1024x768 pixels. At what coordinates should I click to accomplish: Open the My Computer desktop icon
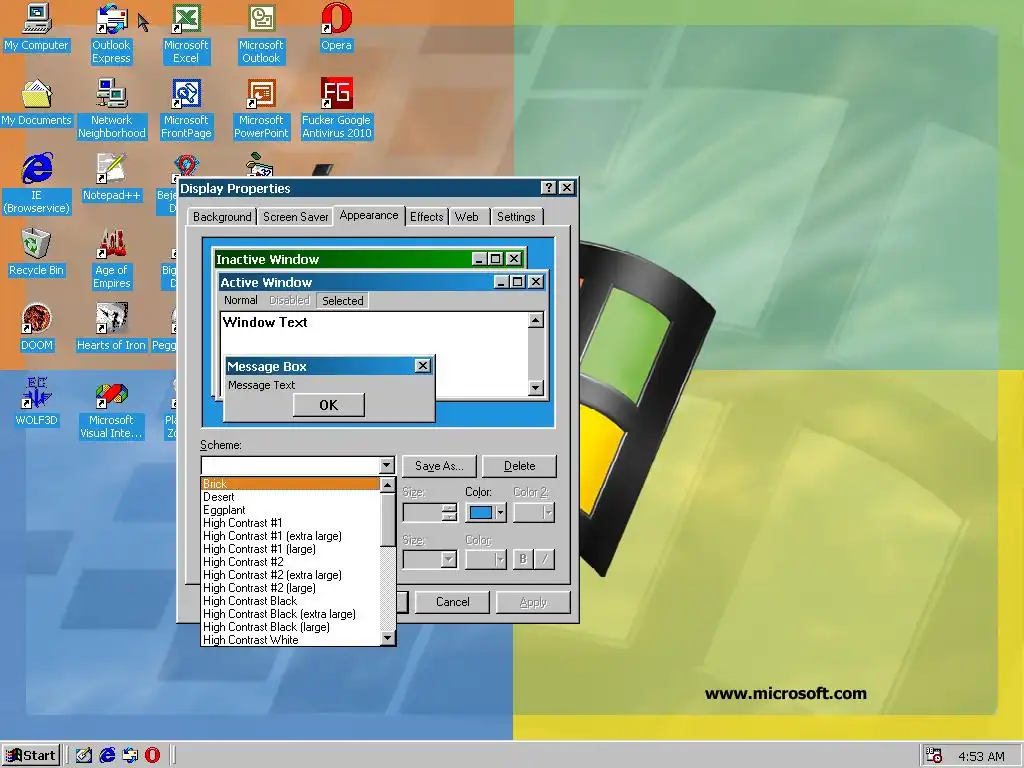pyautogui.click(x=36, y=27)
